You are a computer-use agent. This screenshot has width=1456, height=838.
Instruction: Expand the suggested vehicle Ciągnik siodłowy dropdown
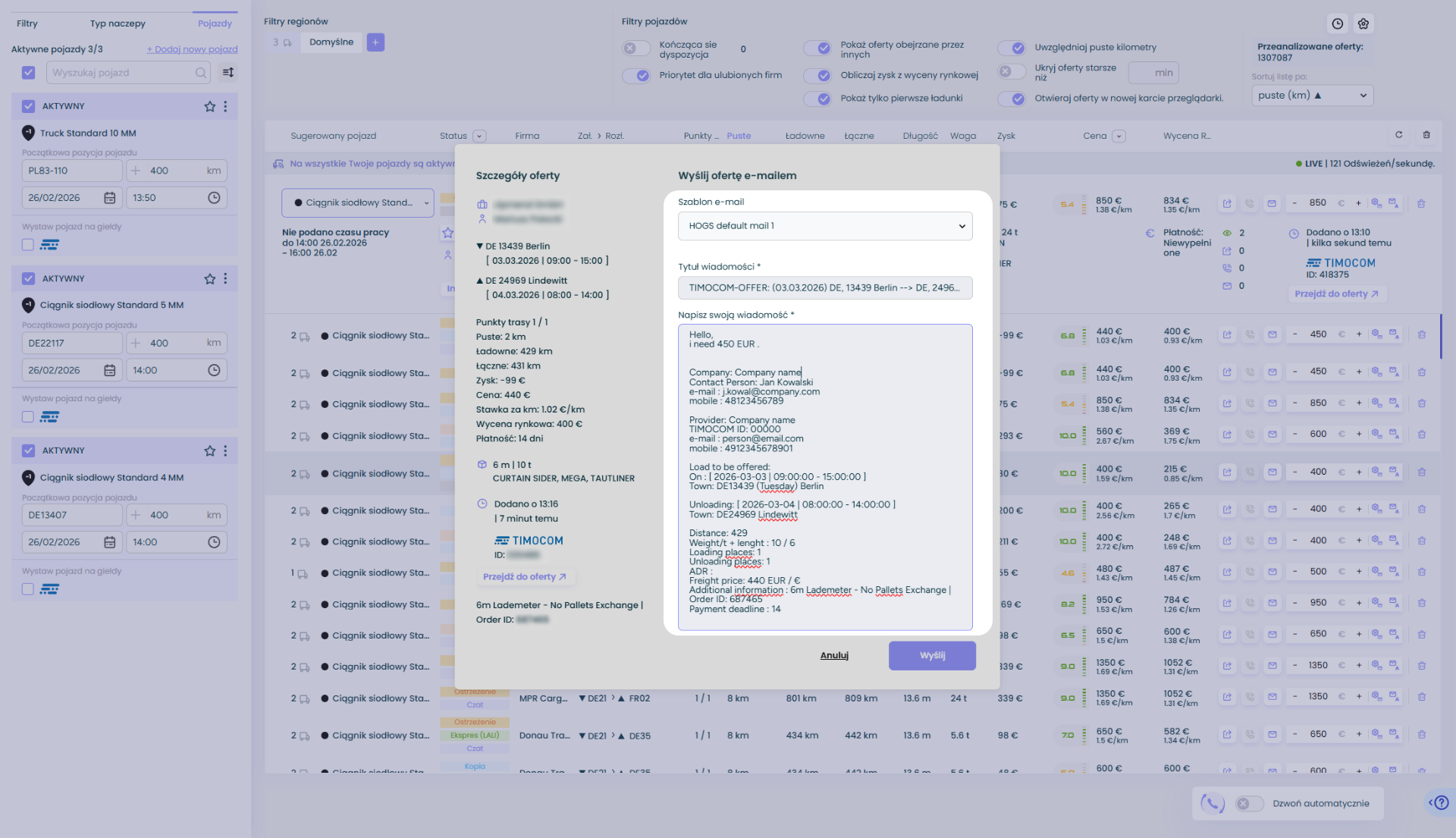pyautogui.click(x=358, y=203)
